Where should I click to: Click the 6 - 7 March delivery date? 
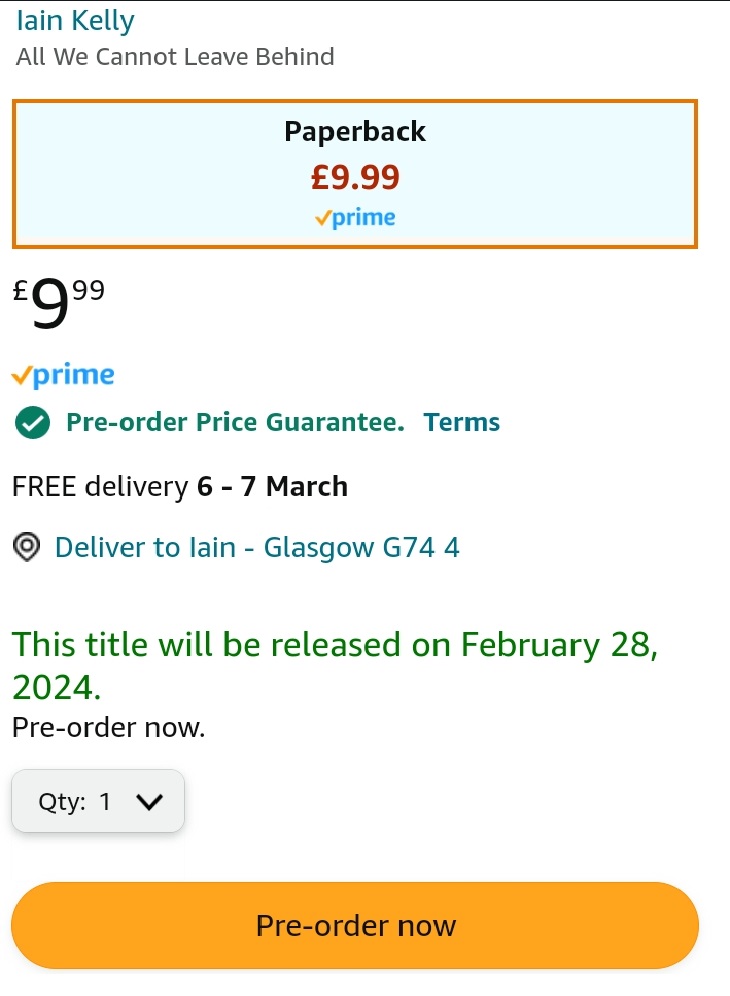272,487
